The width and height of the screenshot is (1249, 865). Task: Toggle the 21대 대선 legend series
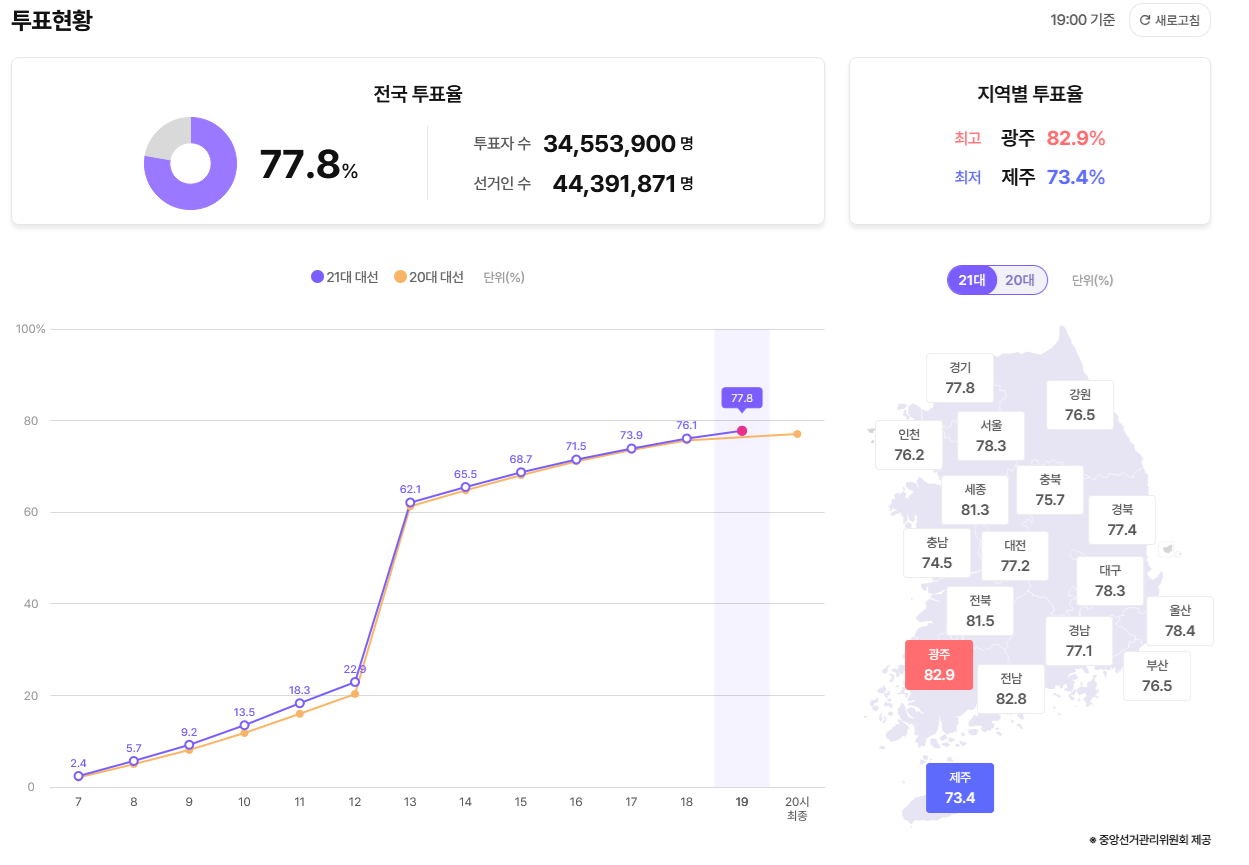tap(345, 277)
